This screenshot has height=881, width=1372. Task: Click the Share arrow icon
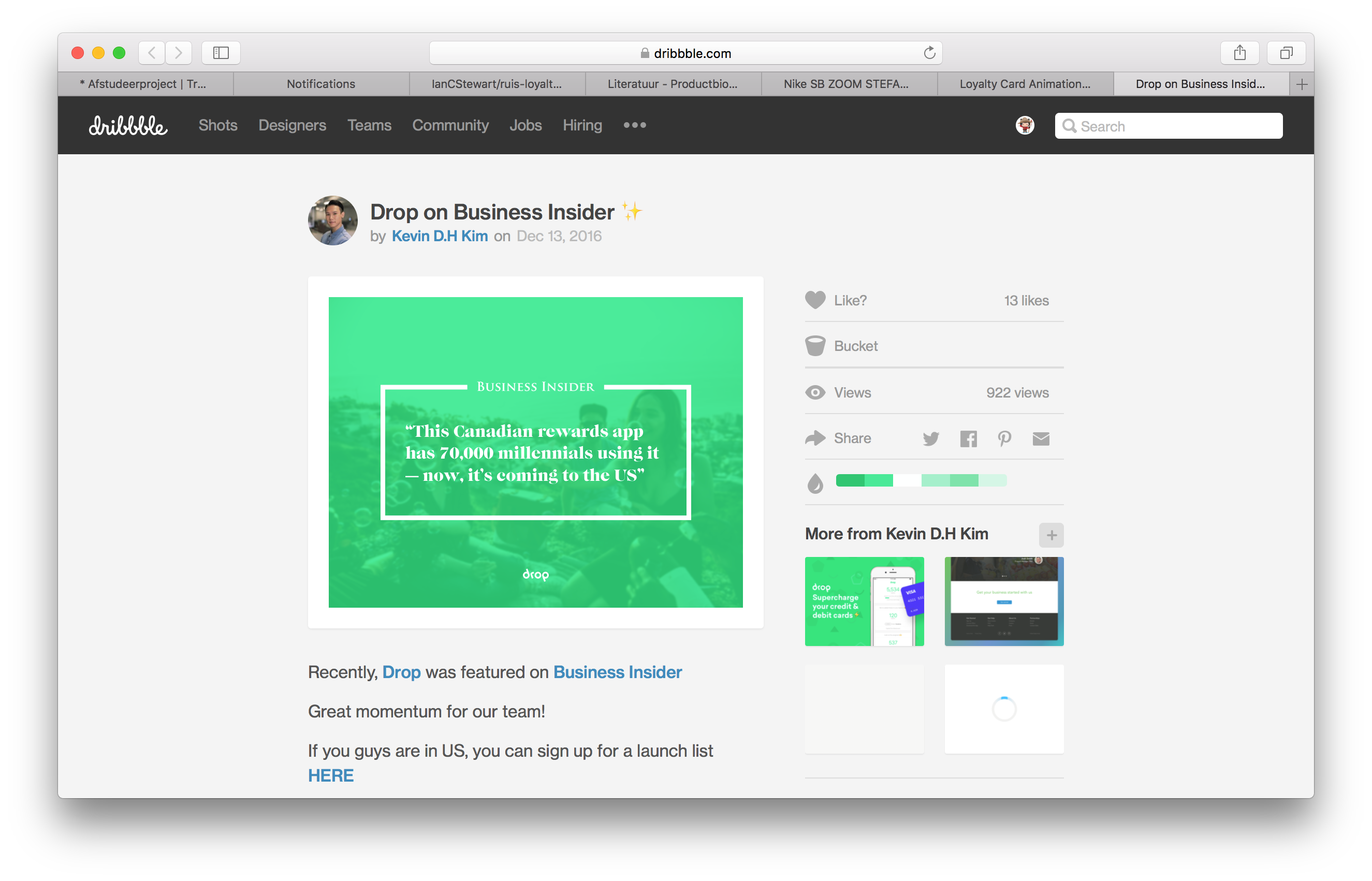click(x=815, y=438)
